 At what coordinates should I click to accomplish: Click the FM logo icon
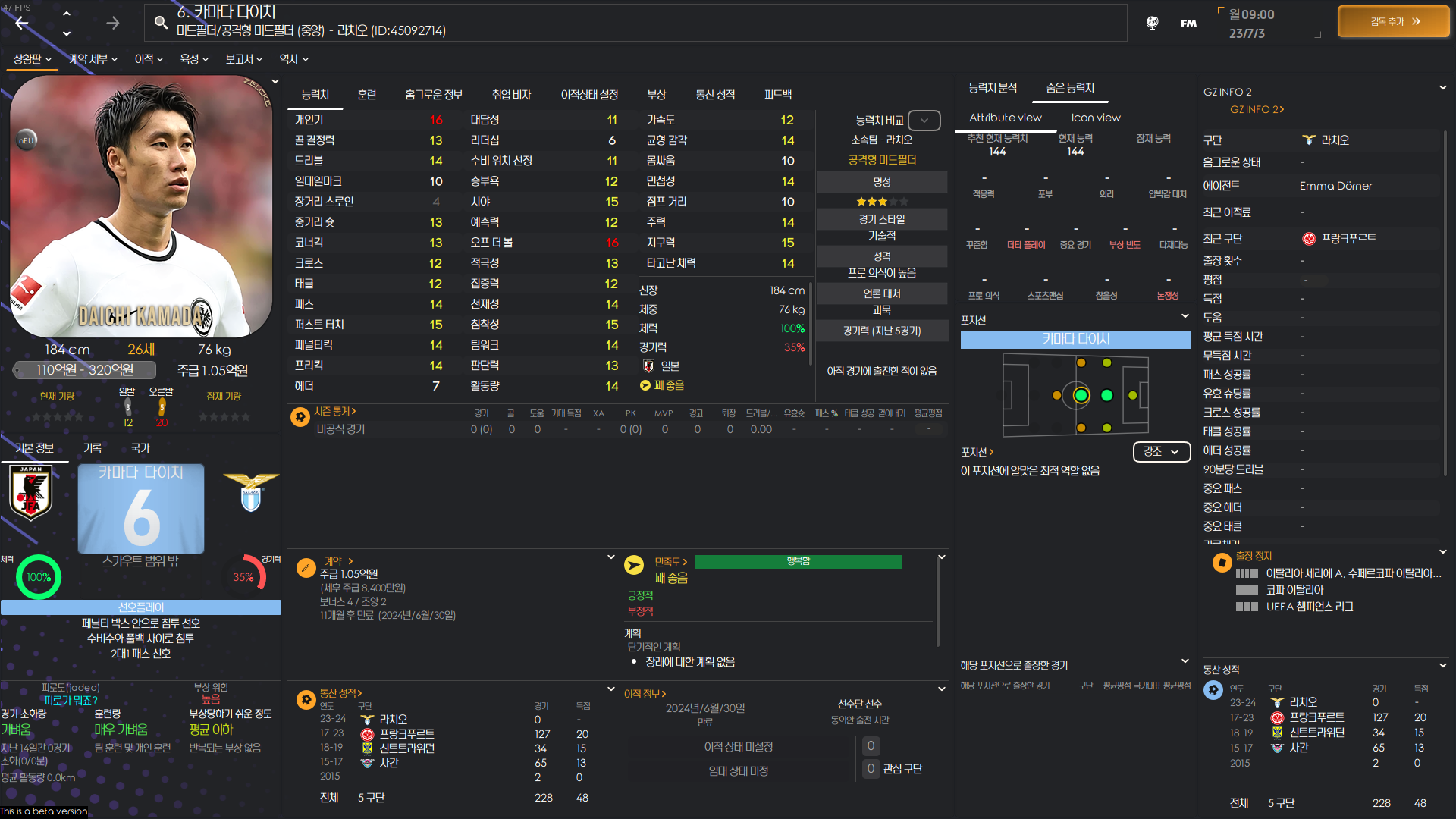point(1188,23)
